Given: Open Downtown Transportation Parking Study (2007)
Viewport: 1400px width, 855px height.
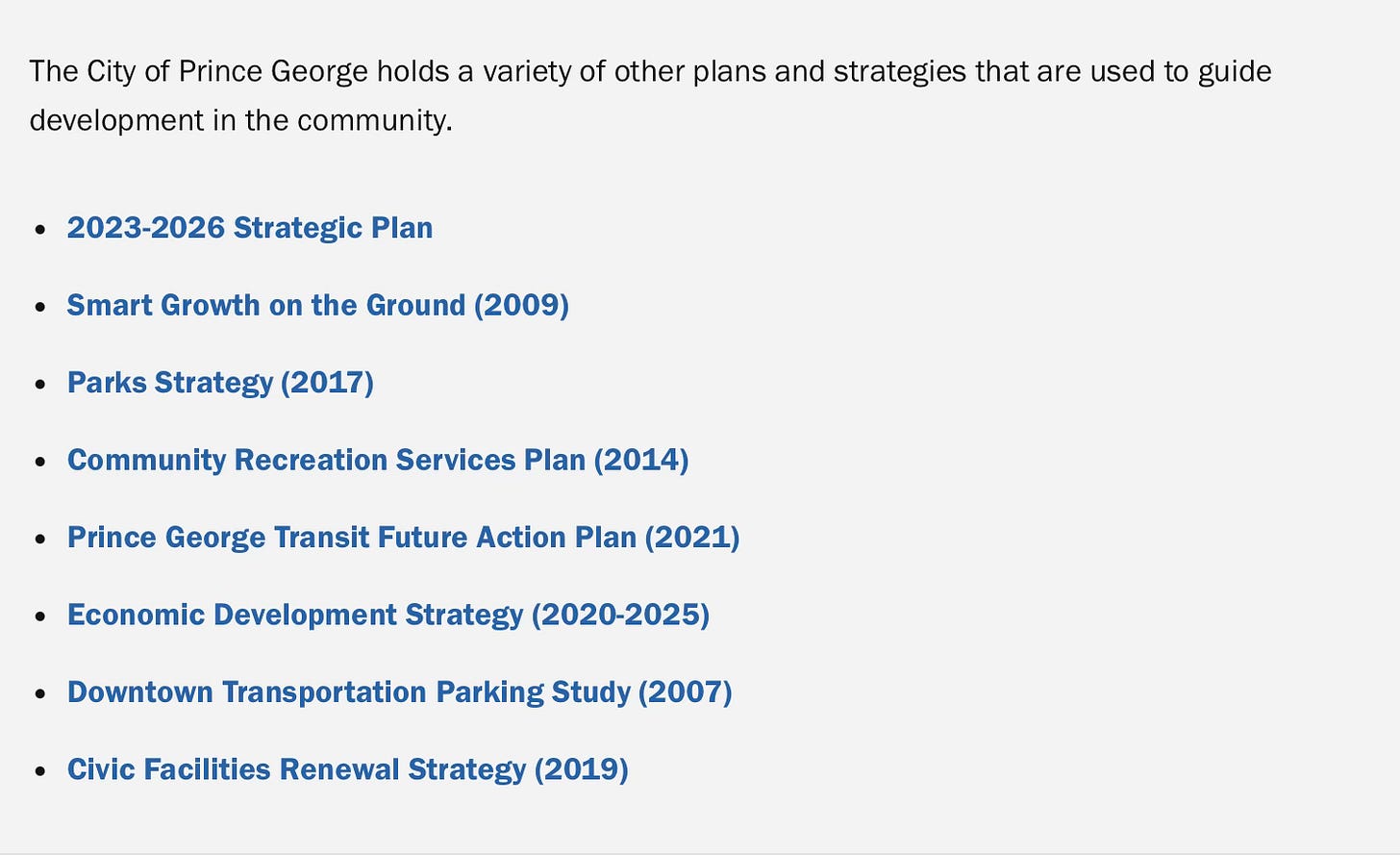Looking at the screenshot, I should pyautogui.click(x=400, y=692).
